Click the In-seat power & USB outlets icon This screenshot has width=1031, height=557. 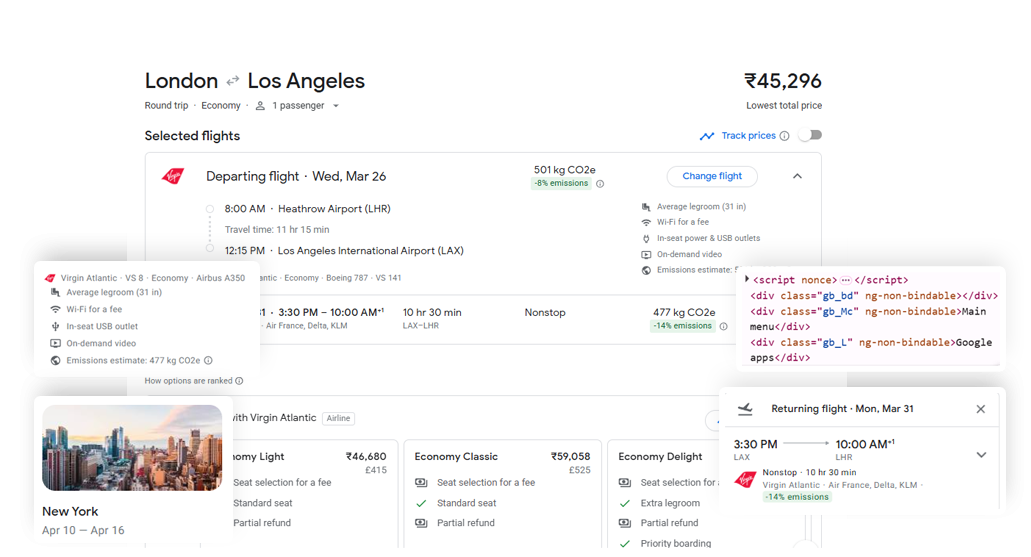[x=646, y=238]
